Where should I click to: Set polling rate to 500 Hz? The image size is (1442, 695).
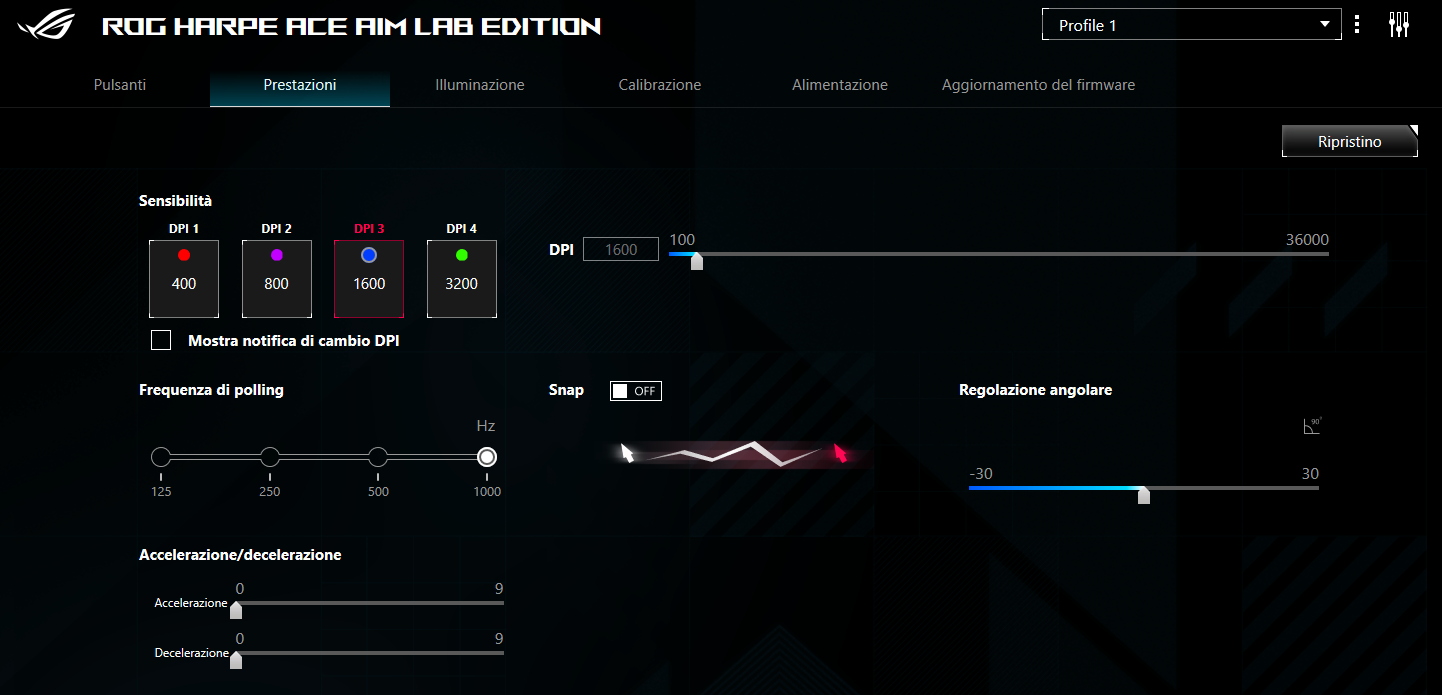[x=378, y=457]
